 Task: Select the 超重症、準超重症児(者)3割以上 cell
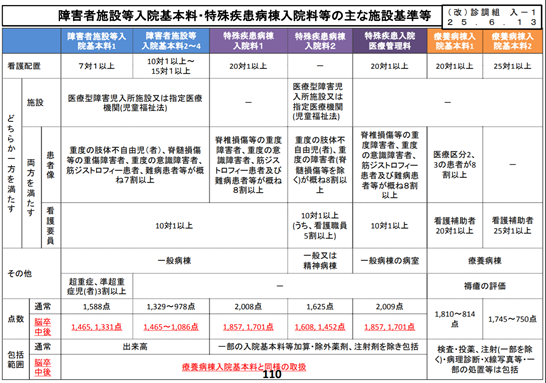point(96,286)
